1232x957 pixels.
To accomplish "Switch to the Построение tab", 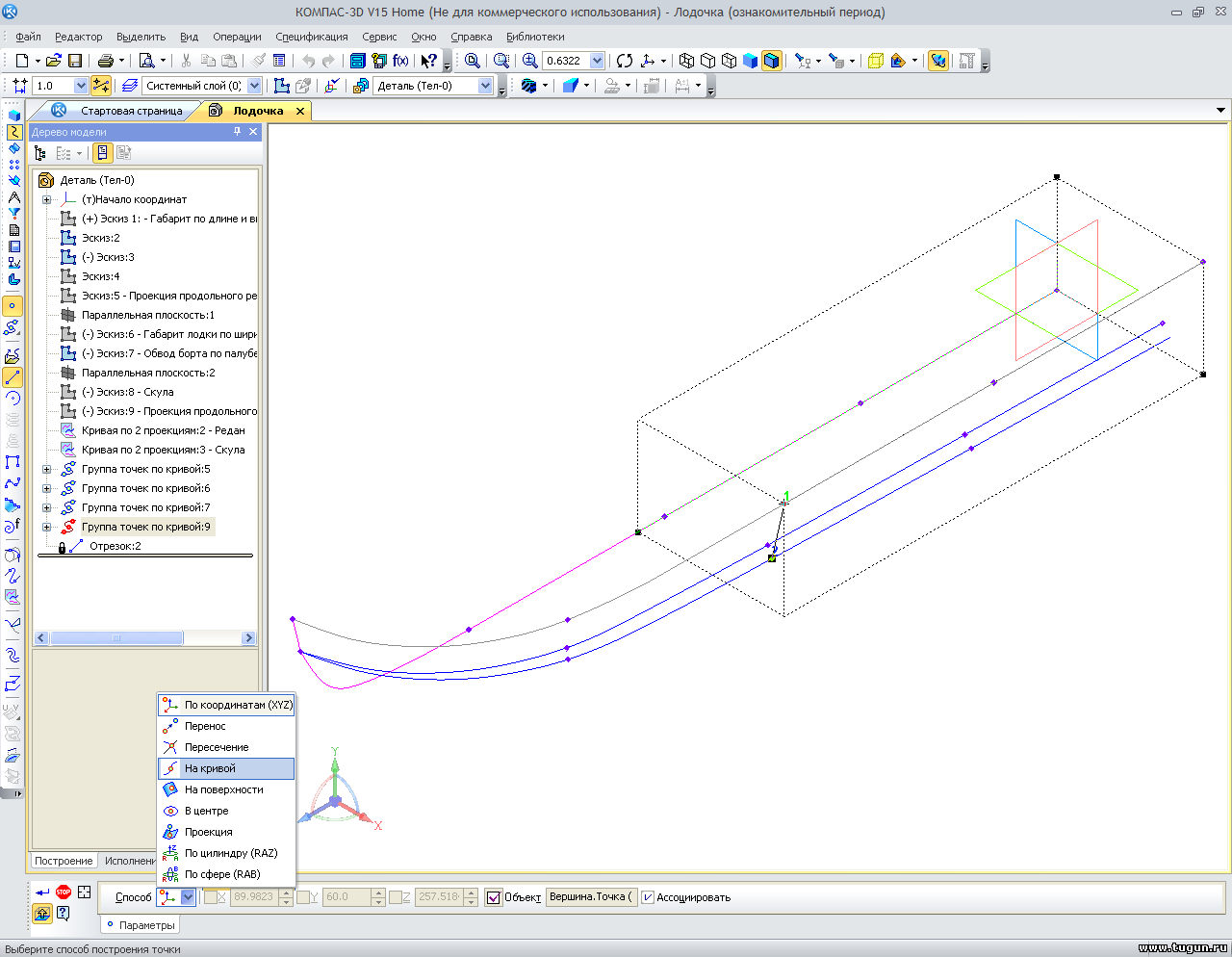I will tap(64, 861).
